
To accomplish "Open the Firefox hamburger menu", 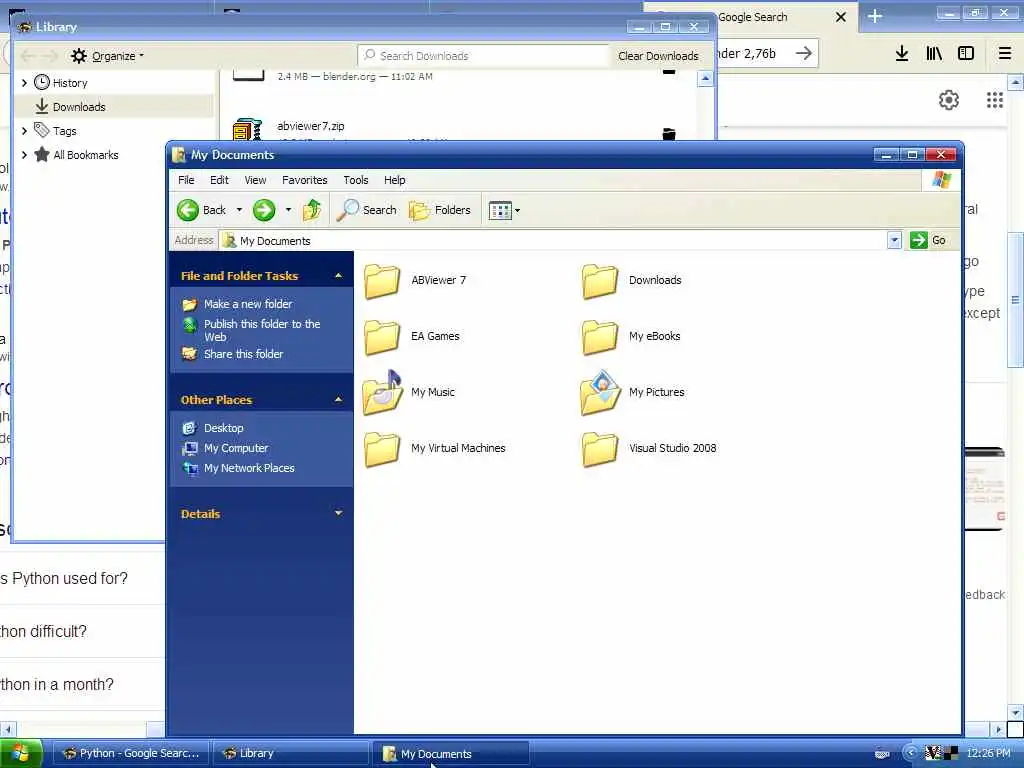I will pyautogui.click(x=1005, y=54).
